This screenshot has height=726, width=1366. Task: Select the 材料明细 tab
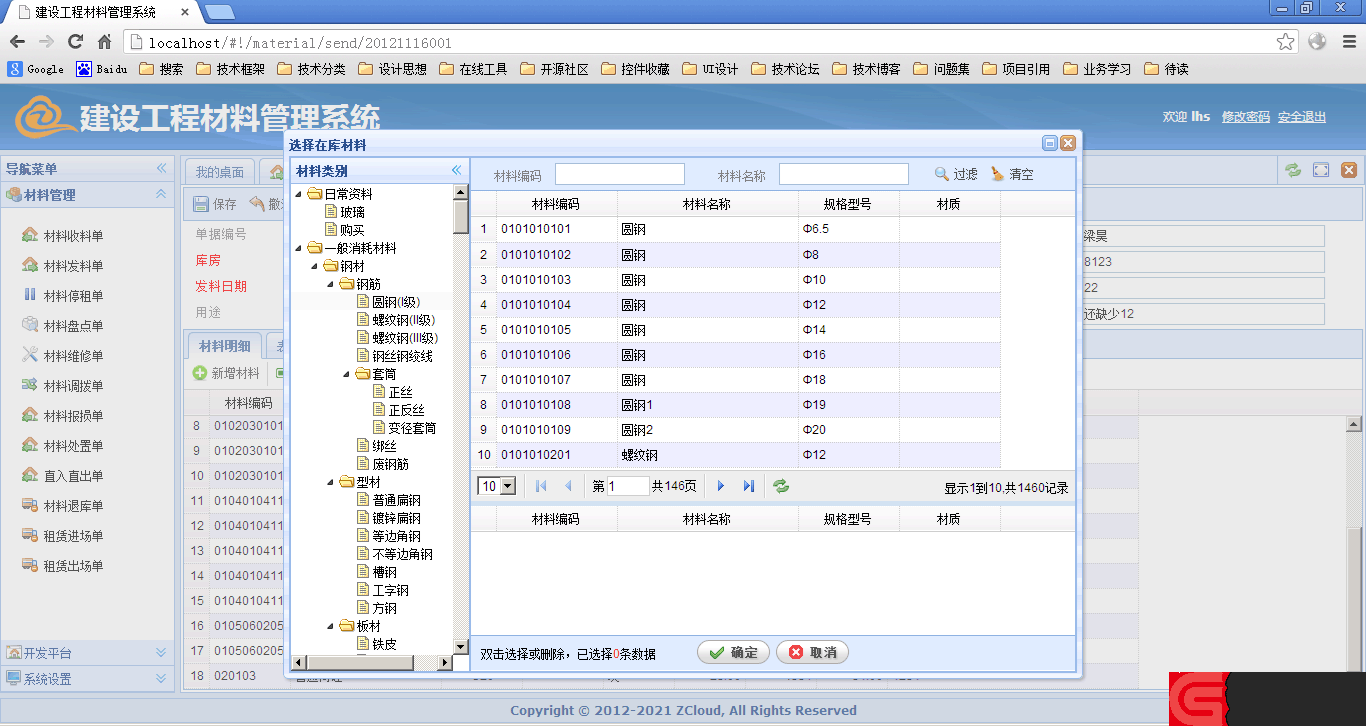225,346
